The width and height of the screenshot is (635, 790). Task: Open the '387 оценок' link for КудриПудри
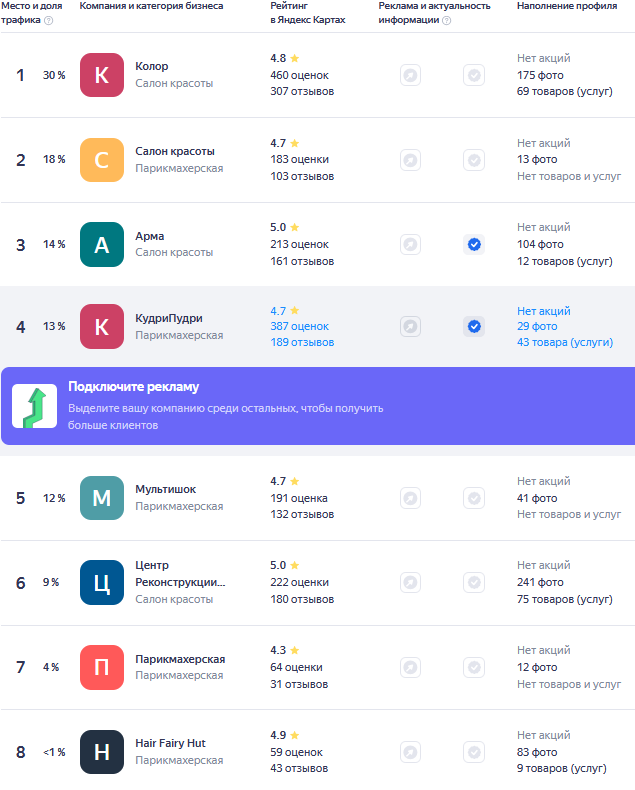pos(299,326)
